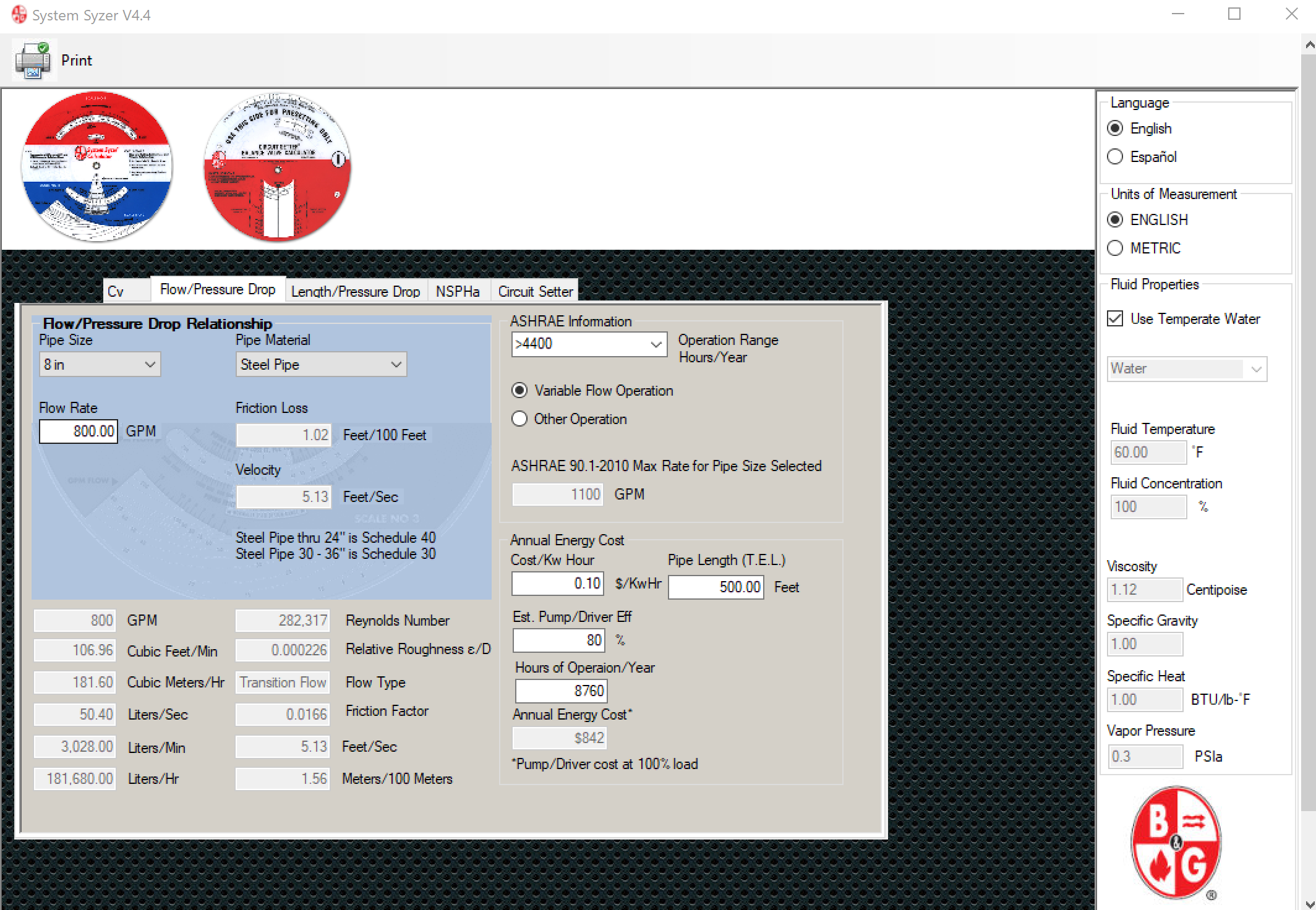Select the English language radio button
1316x910 pixels.
[1115, 128]
